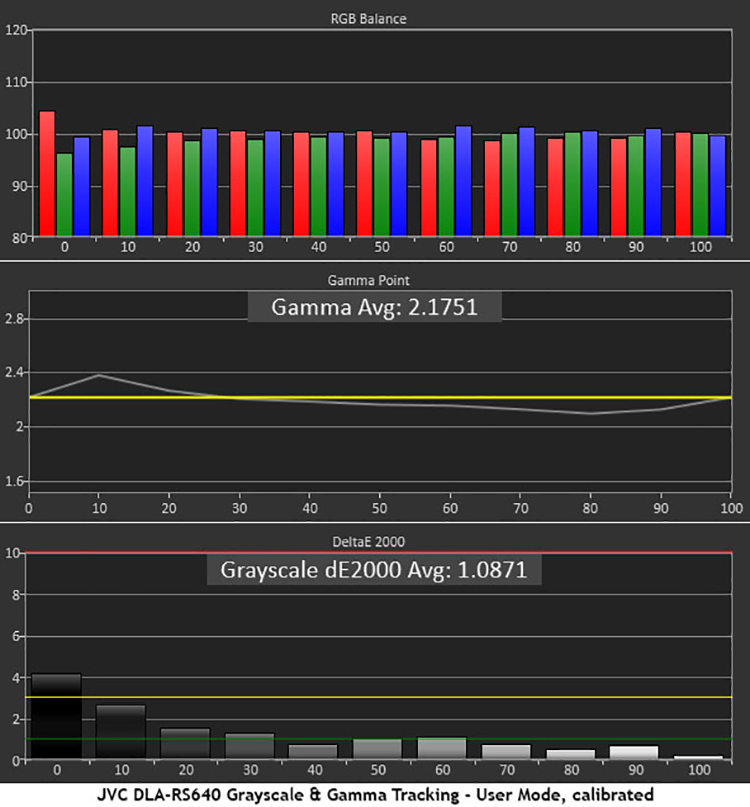The height and width of the screenshot is (807, 750).
Task: Click the DeltaE bar at 60
Action: [440, 748]
